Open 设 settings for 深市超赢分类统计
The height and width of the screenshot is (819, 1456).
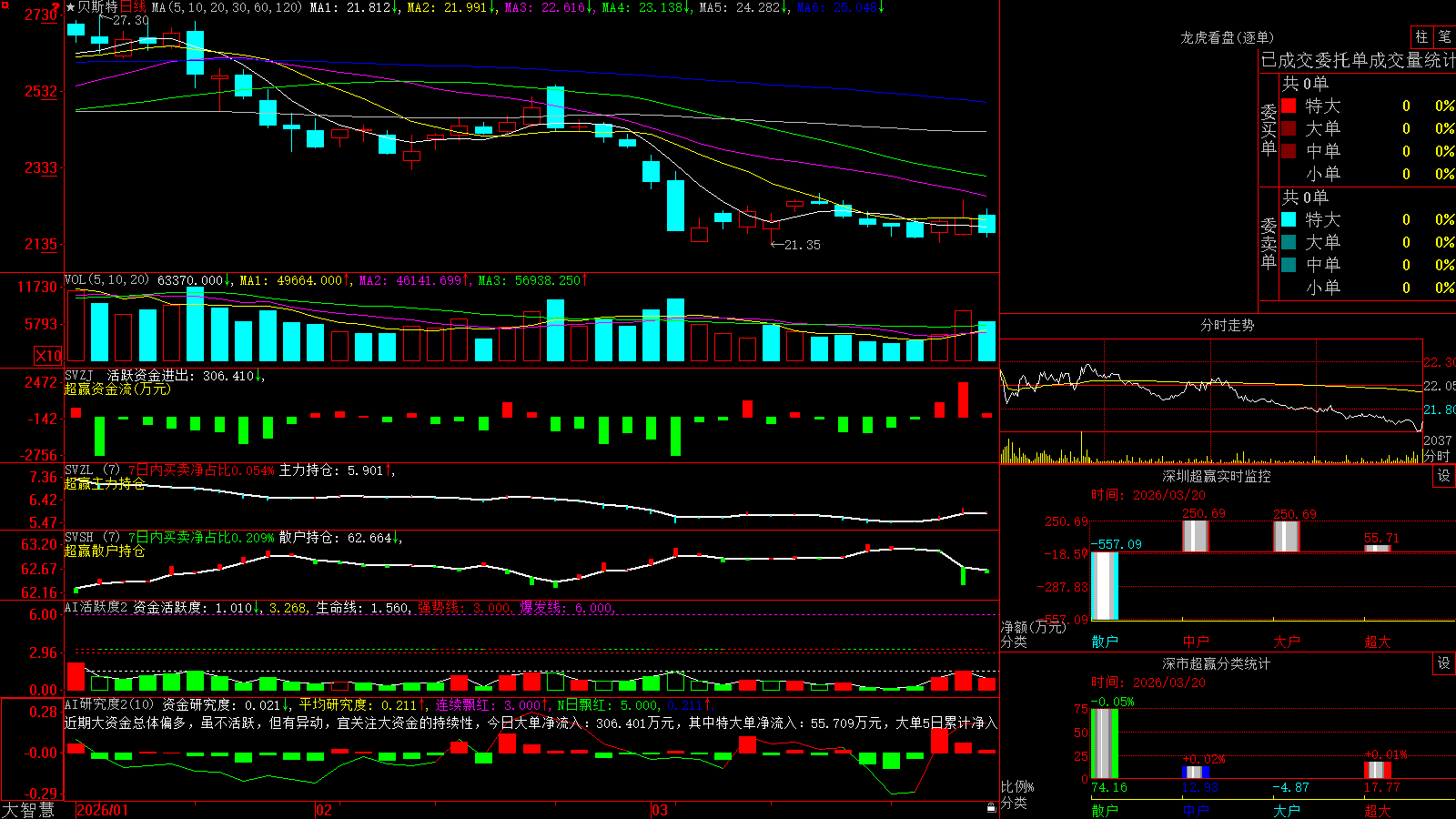click(x=1444, y=663)
